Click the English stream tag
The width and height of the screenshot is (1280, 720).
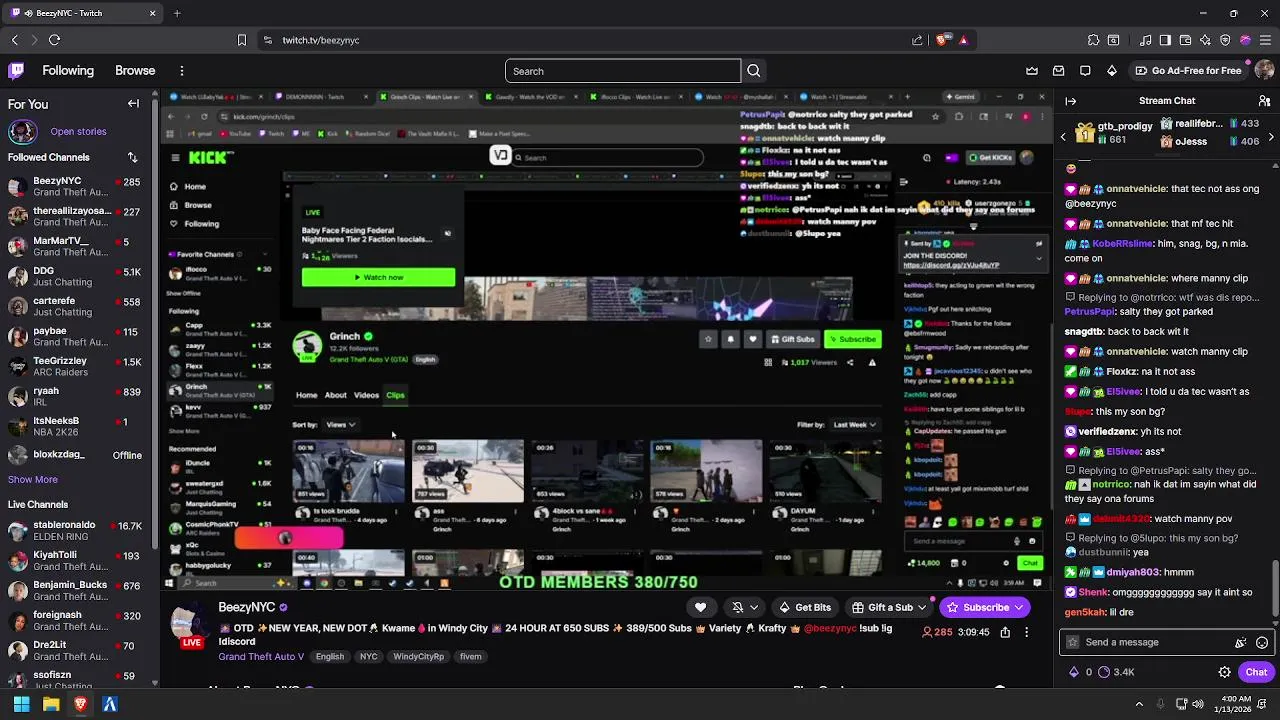coord(329,657)
